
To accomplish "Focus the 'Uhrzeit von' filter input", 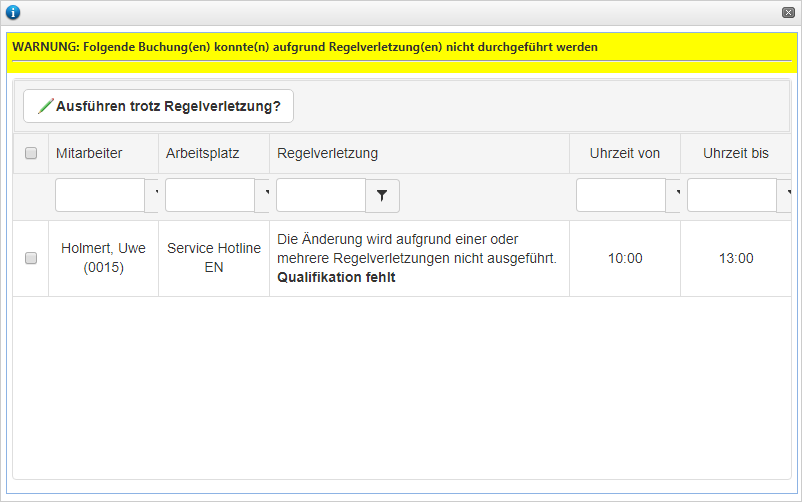I will click(621, 195).
